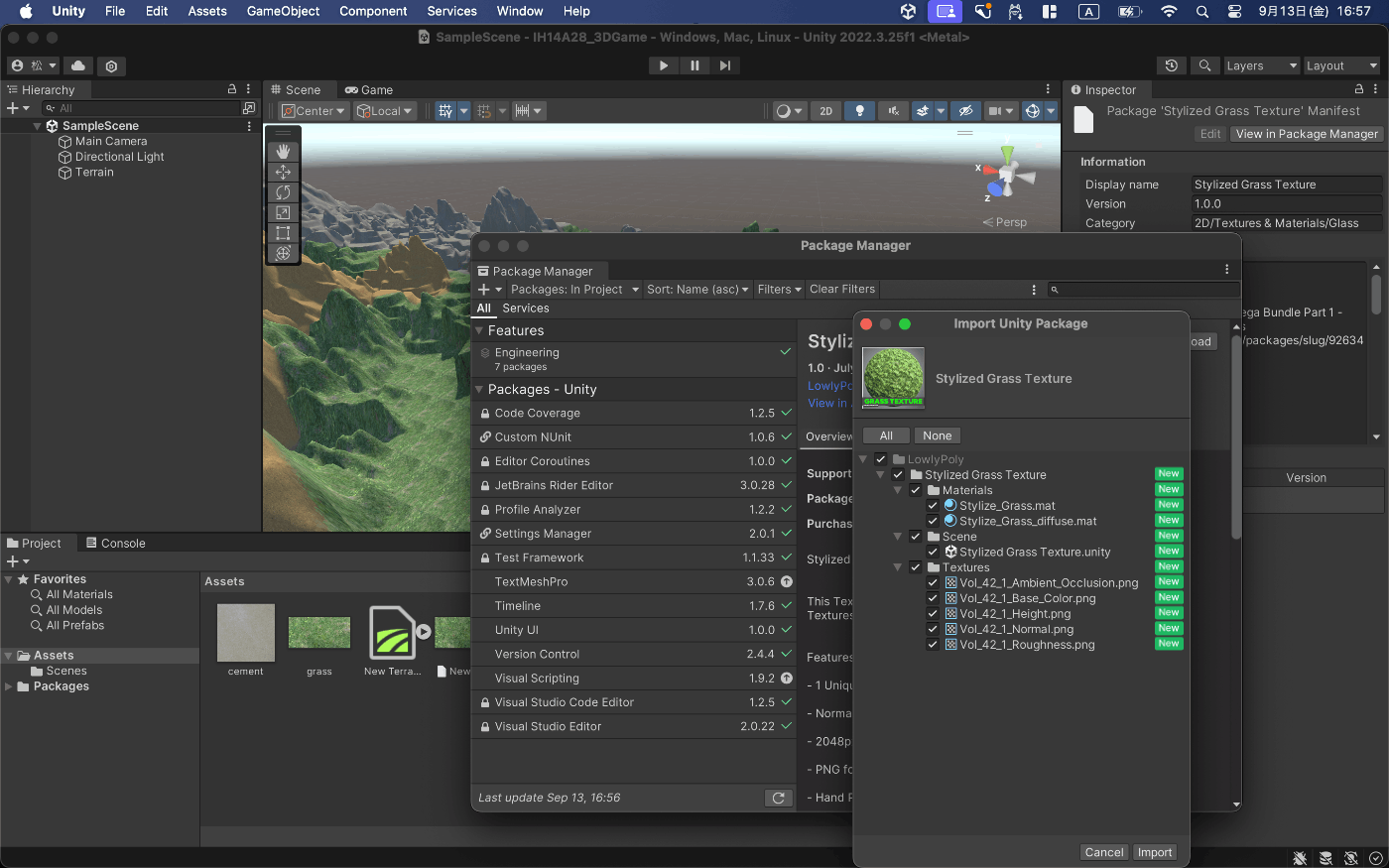The width and height of the screenshot is (1389, 868).
Task: Uncheck Vol_42_1_Roughness.png checkbox
Action: (x=933, y=645)
